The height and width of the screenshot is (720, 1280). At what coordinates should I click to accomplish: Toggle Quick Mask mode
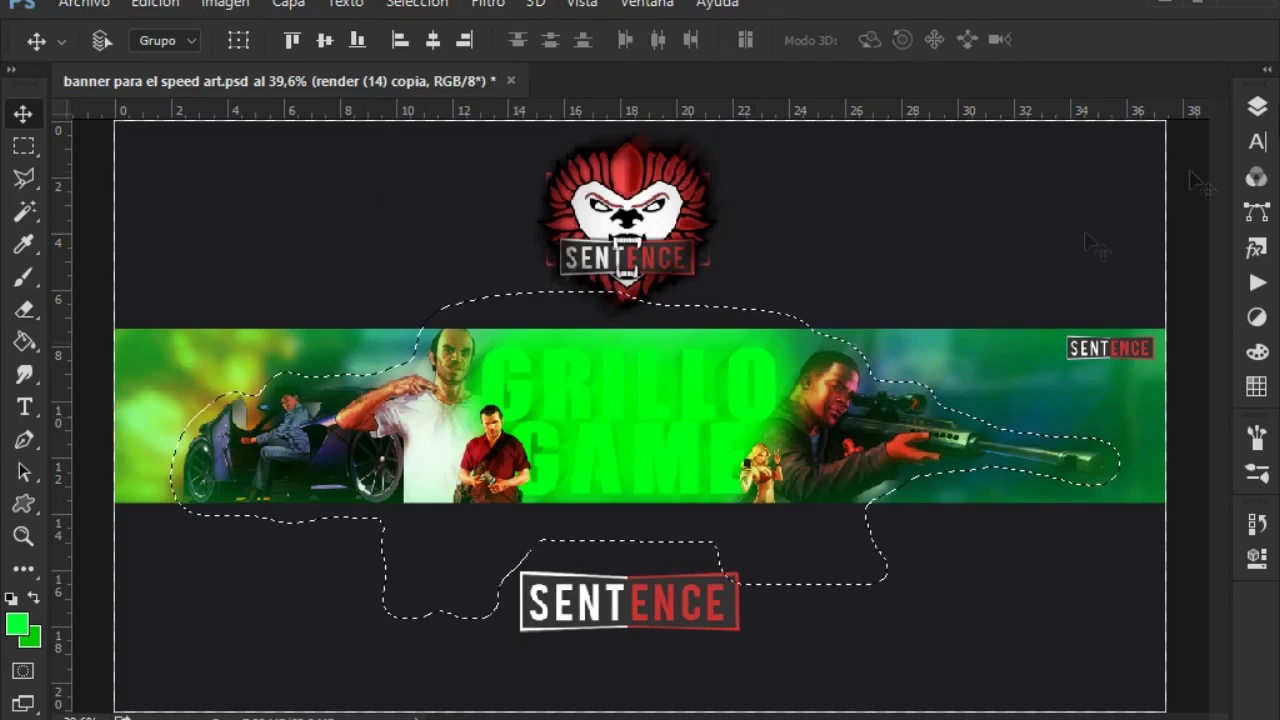pos(23,671)
